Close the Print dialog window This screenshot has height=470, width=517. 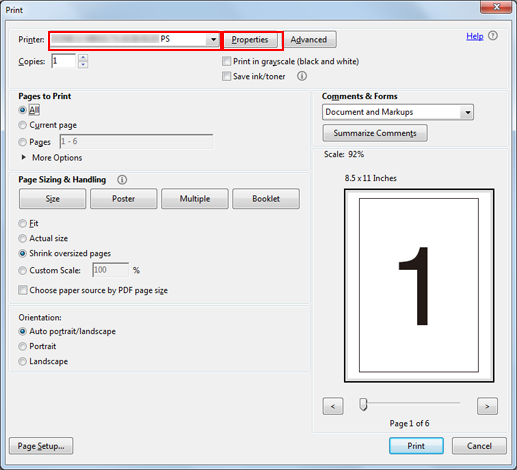tap(496, 7)
